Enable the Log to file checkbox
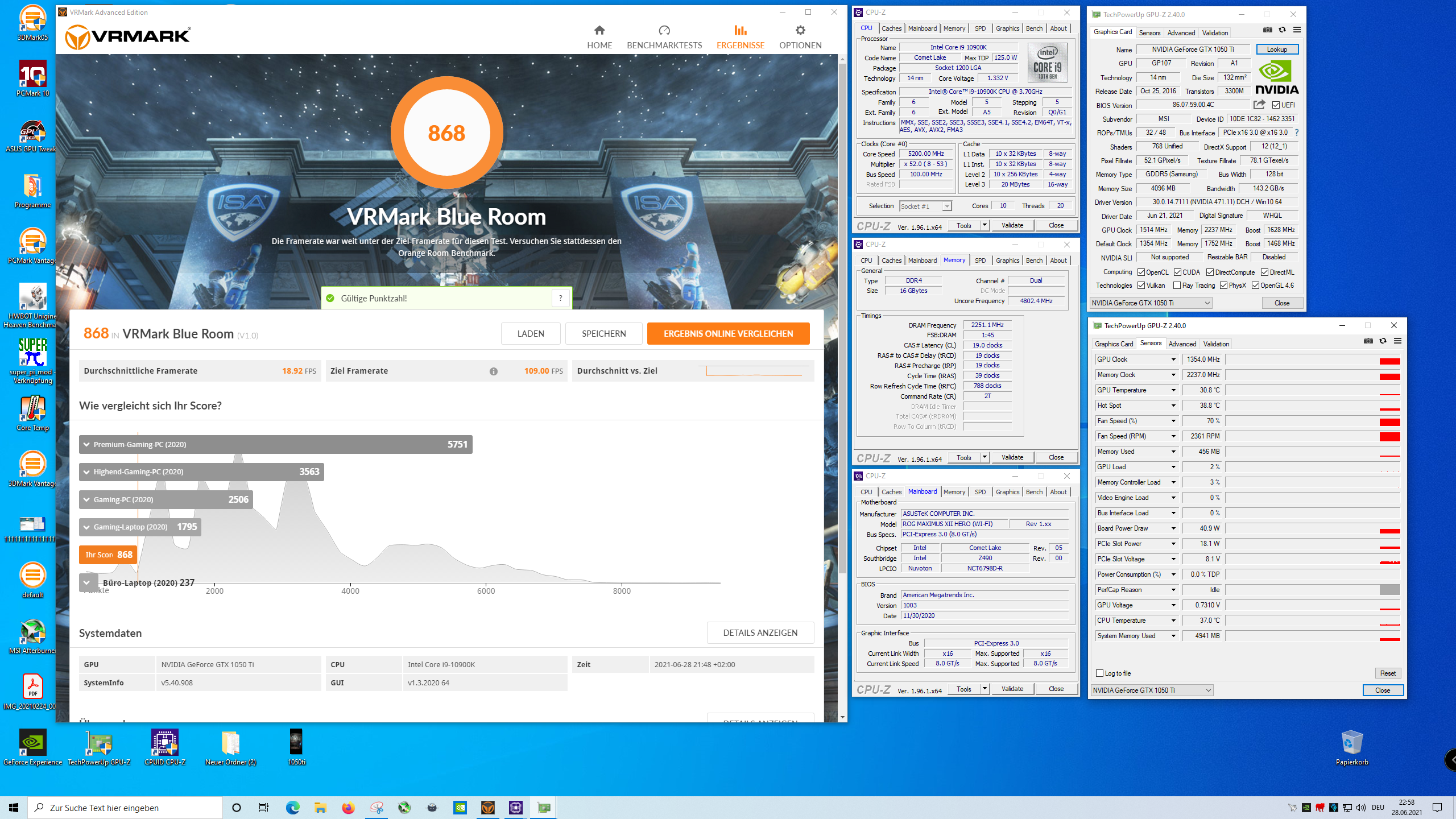1456x819 pixels. 1099,673
